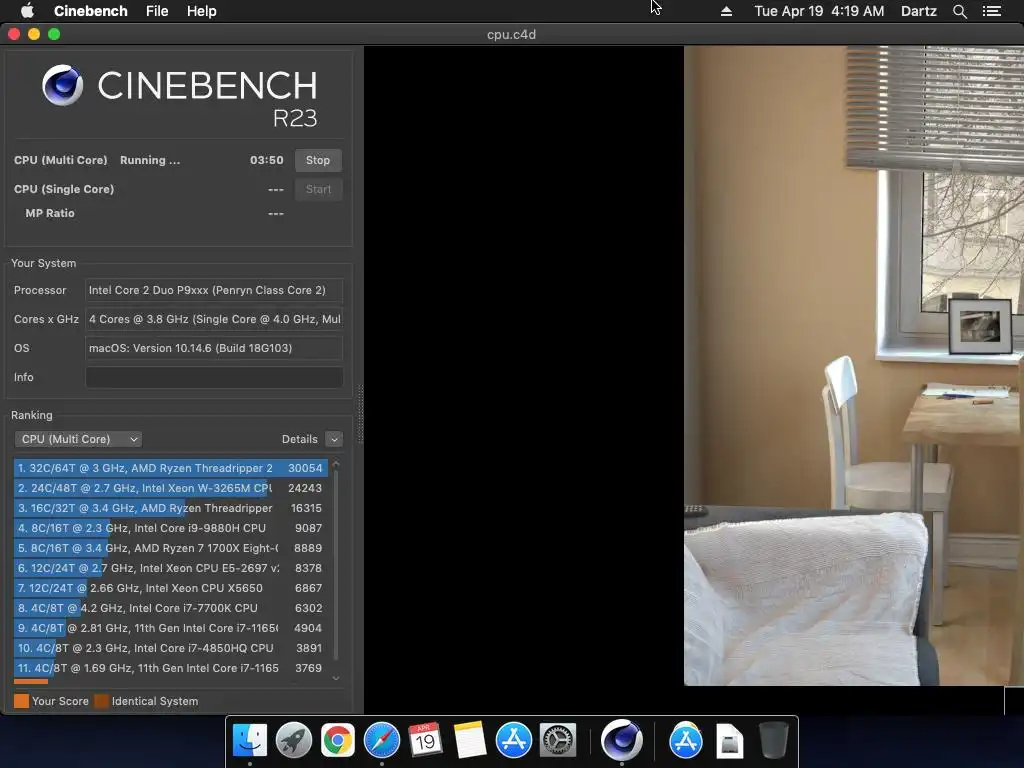Viewport: 1024px width, 768px height.
Task: Click the ranking list scrollbar track
Action: (x=336, y=568)
